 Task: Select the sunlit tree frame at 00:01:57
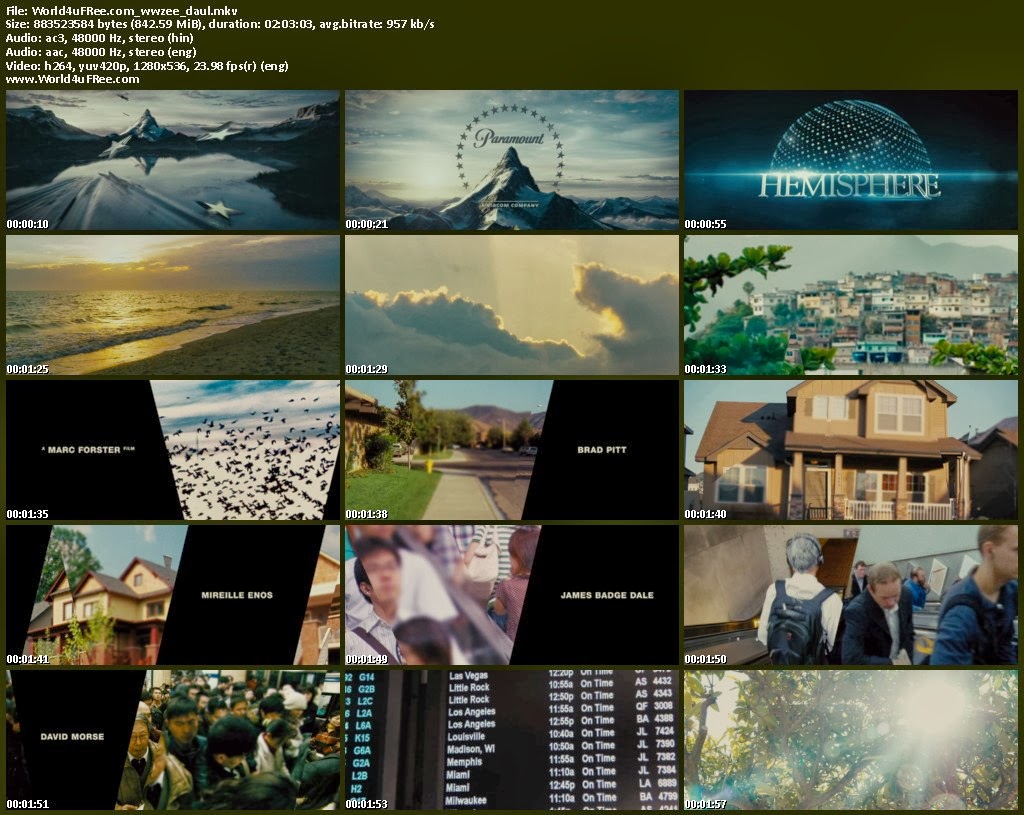click(851, 740)
